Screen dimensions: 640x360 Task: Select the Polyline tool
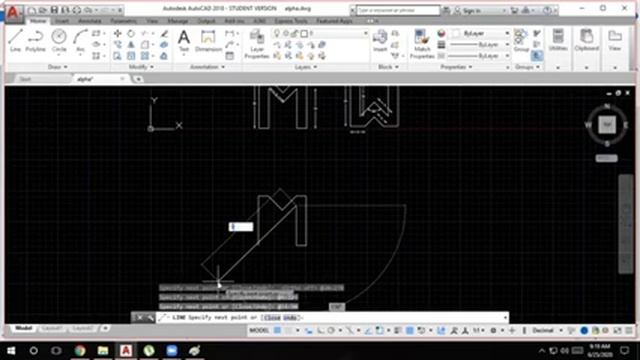[x=36, y=40]
